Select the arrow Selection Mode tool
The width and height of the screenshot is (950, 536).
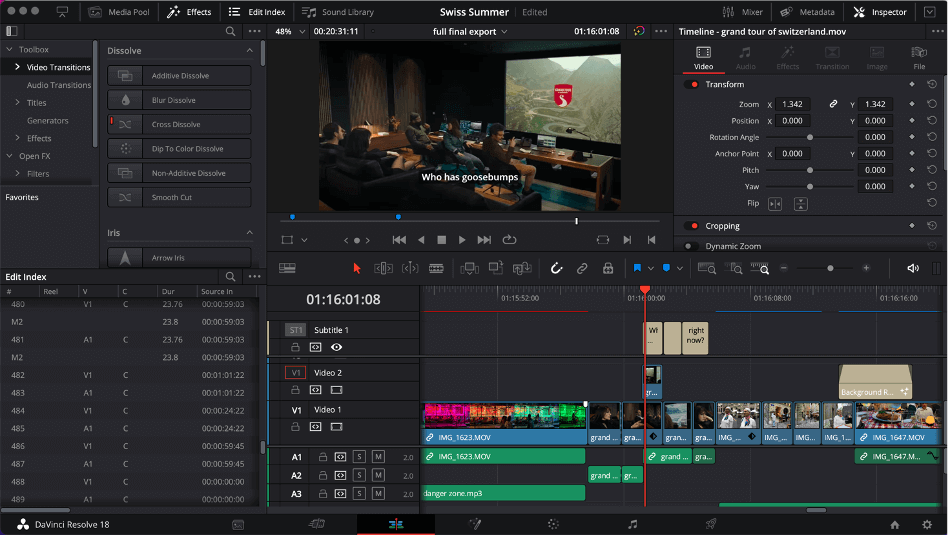click(357, 268)
